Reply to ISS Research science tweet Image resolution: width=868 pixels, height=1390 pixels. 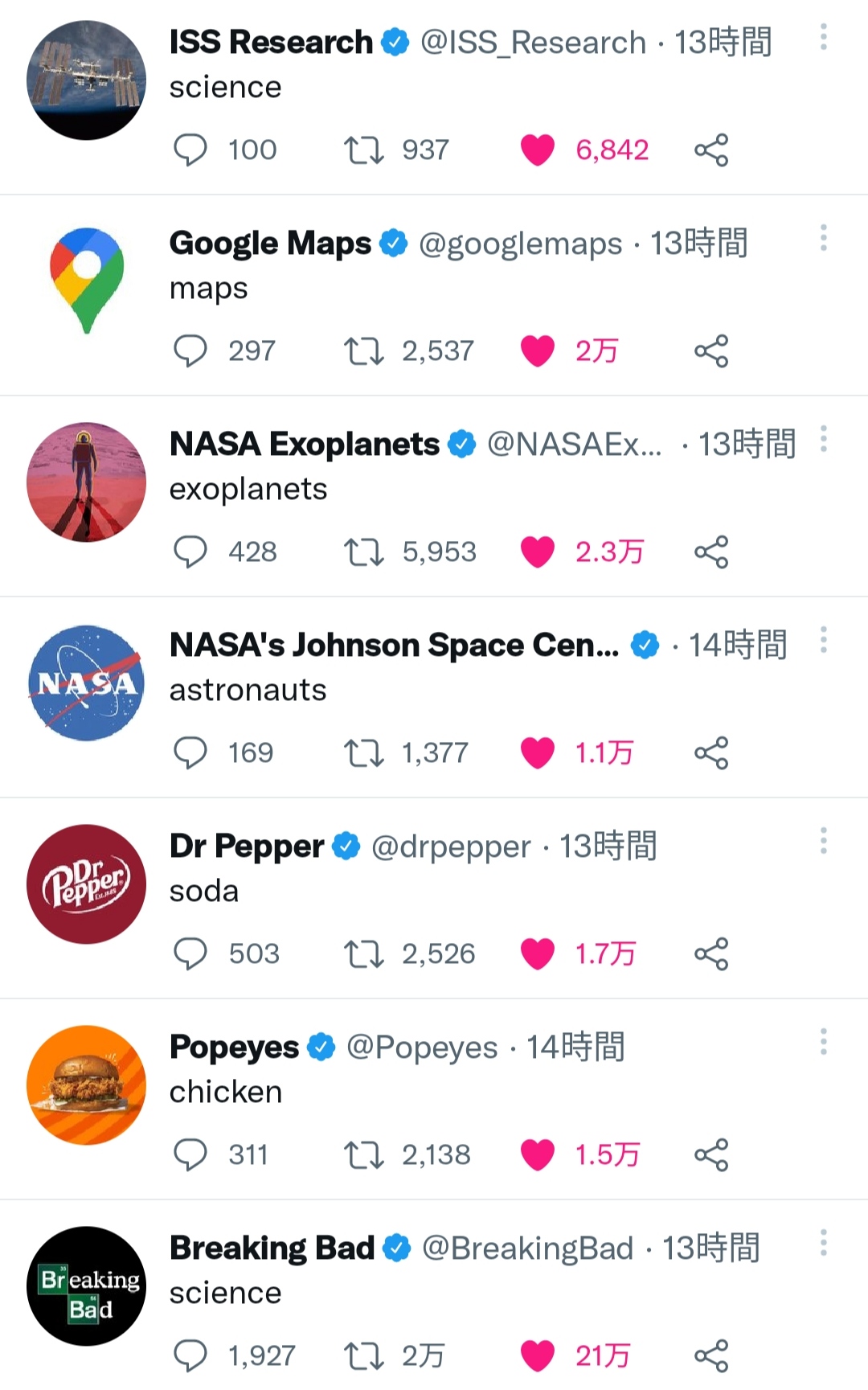pyautogui.click(x=190, y=150)
